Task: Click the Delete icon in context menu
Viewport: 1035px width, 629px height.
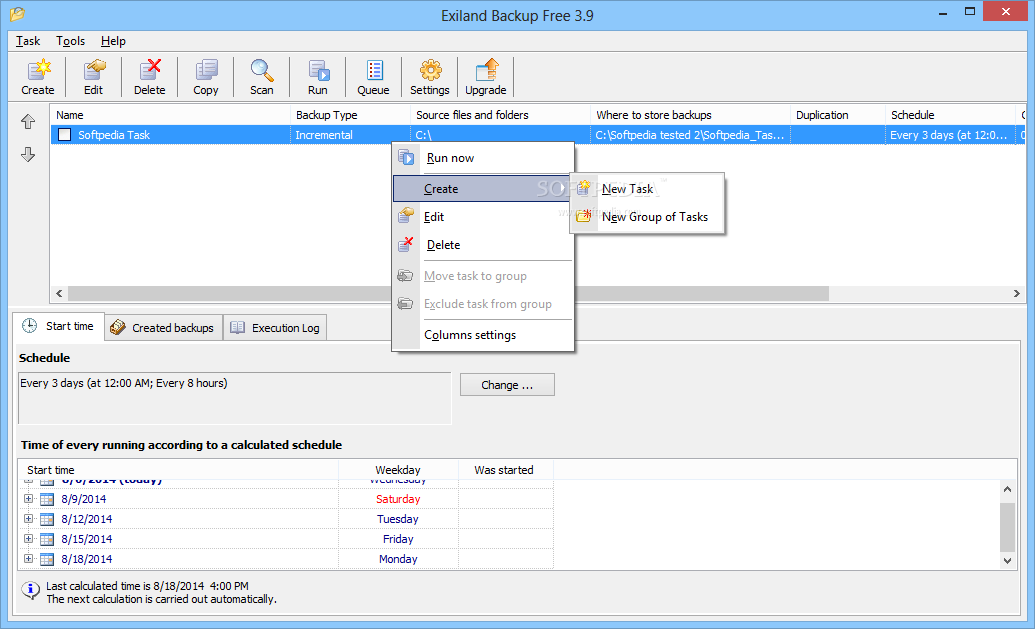Action: 406,245
